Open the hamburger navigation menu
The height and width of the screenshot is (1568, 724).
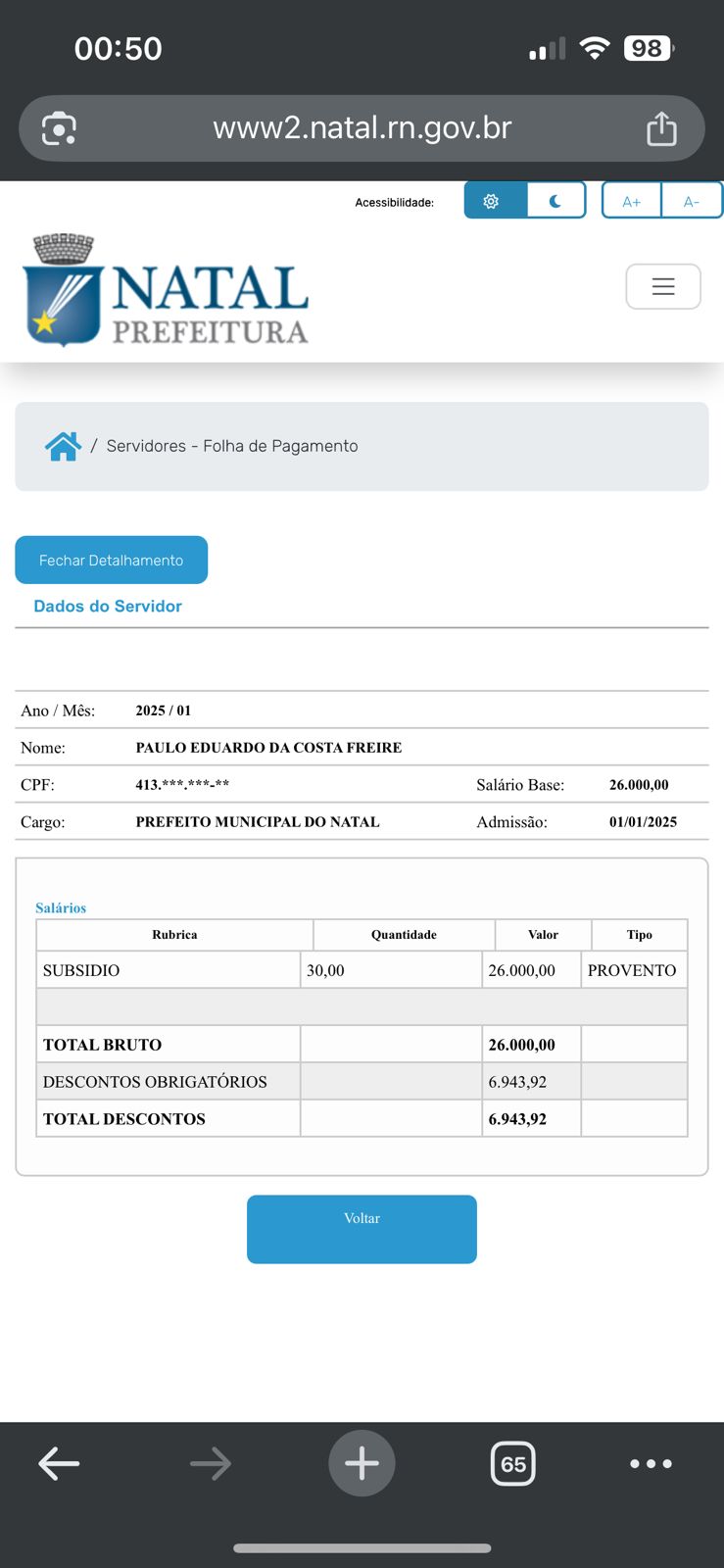663,286
